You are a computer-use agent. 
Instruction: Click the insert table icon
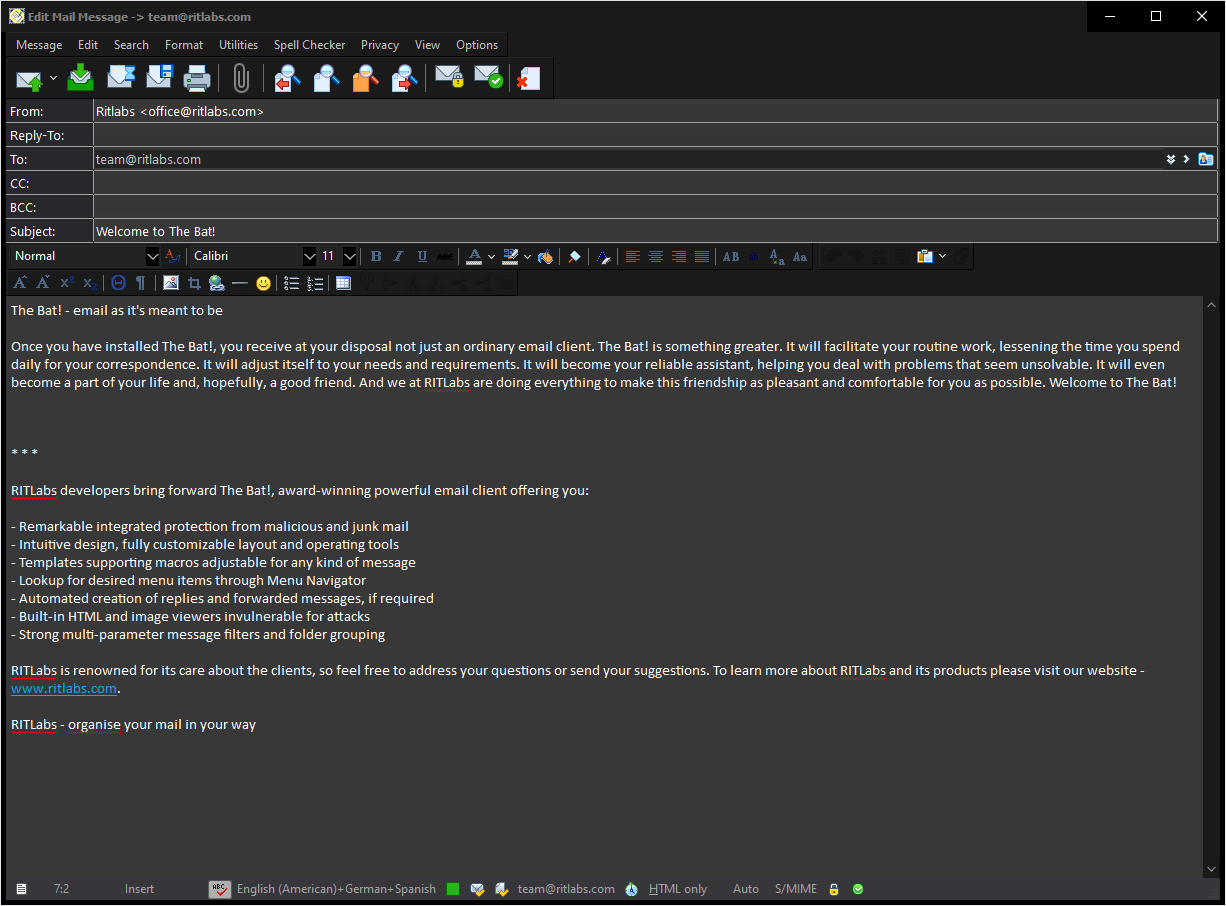343,283
